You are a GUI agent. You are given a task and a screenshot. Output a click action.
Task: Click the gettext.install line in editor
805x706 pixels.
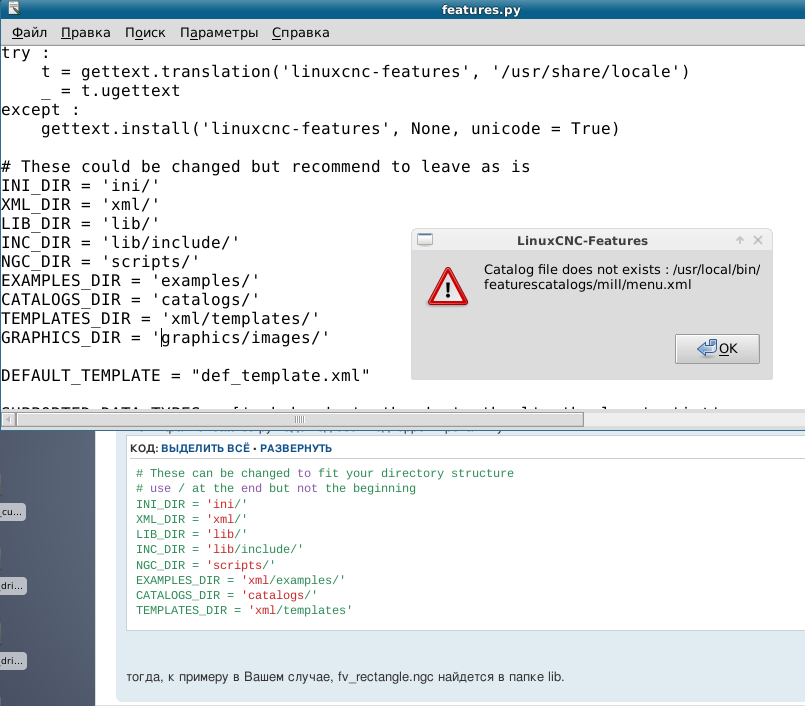pos(330,129)
